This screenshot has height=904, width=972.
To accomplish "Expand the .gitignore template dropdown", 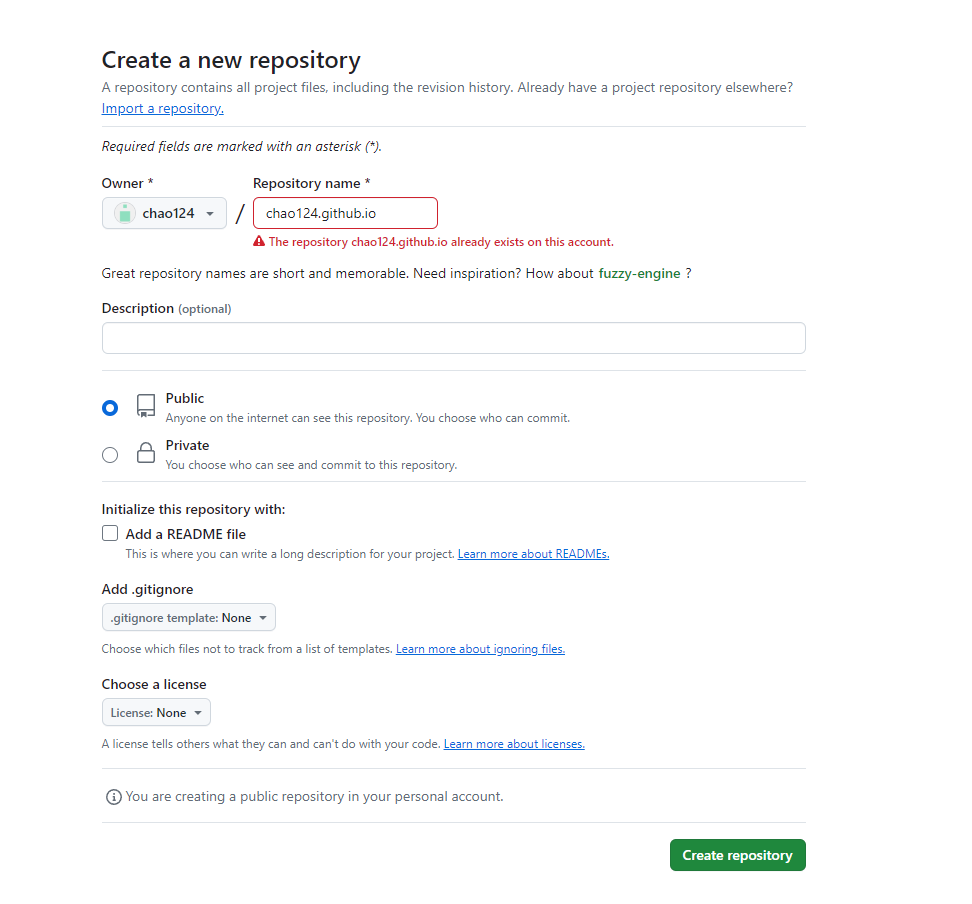I will pyautogui.click(x=188, y=618).
